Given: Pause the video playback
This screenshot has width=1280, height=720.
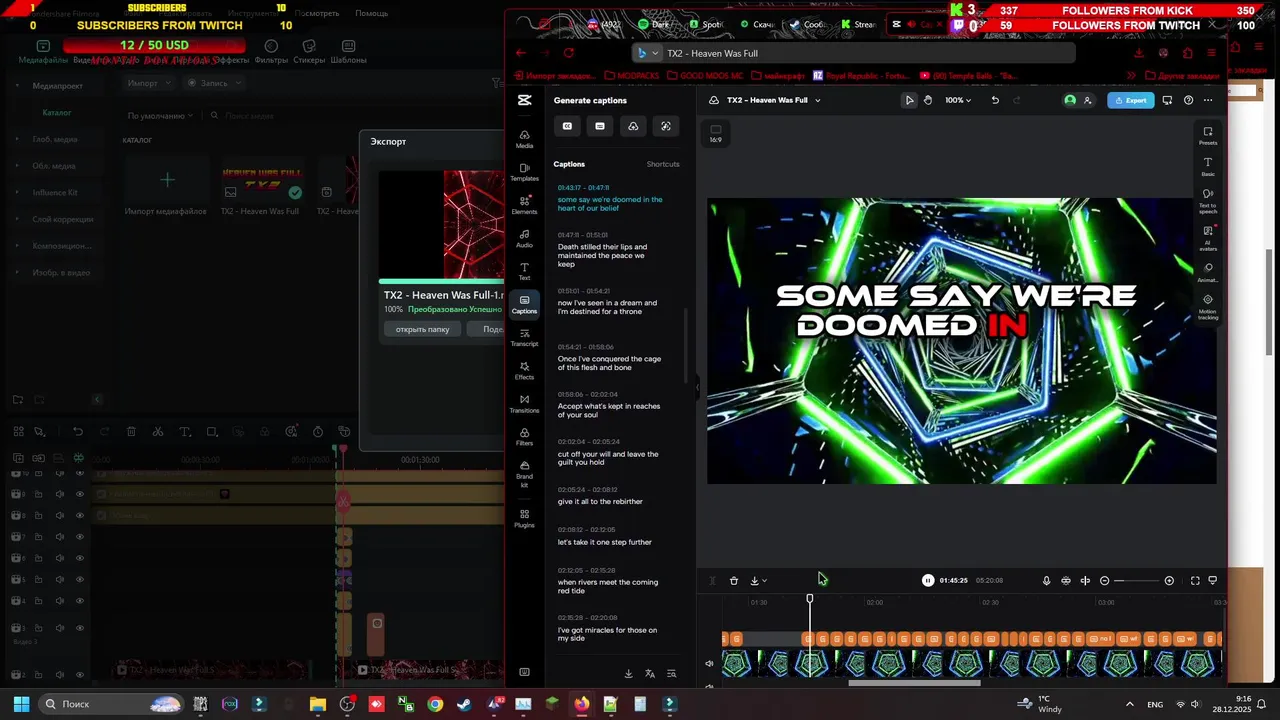Looking at the screenshot, I should click(x=928, y=580).
